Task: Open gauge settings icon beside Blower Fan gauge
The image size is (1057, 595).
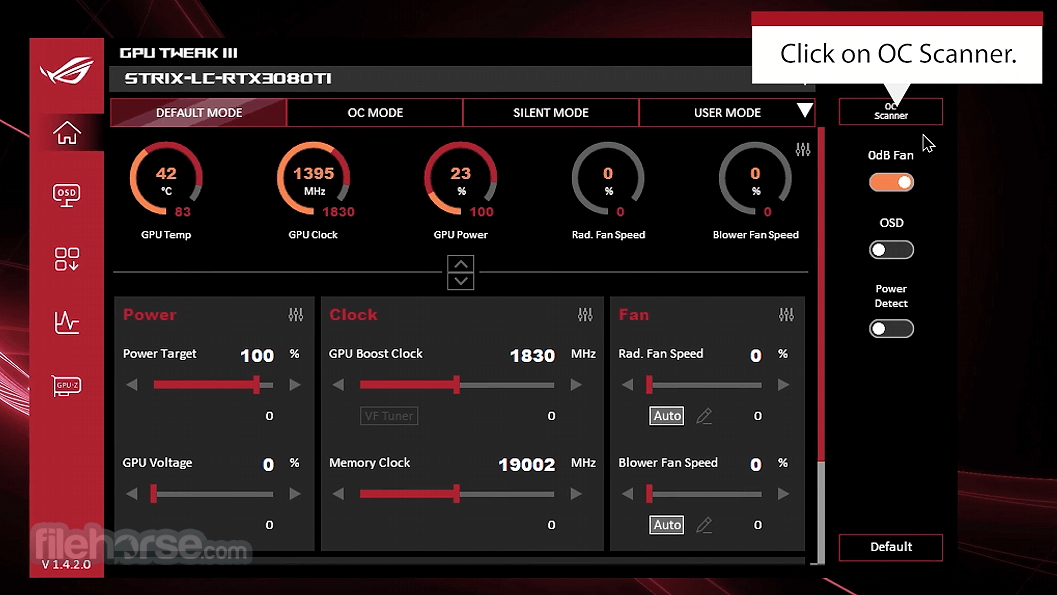Action: coord(802,150)
